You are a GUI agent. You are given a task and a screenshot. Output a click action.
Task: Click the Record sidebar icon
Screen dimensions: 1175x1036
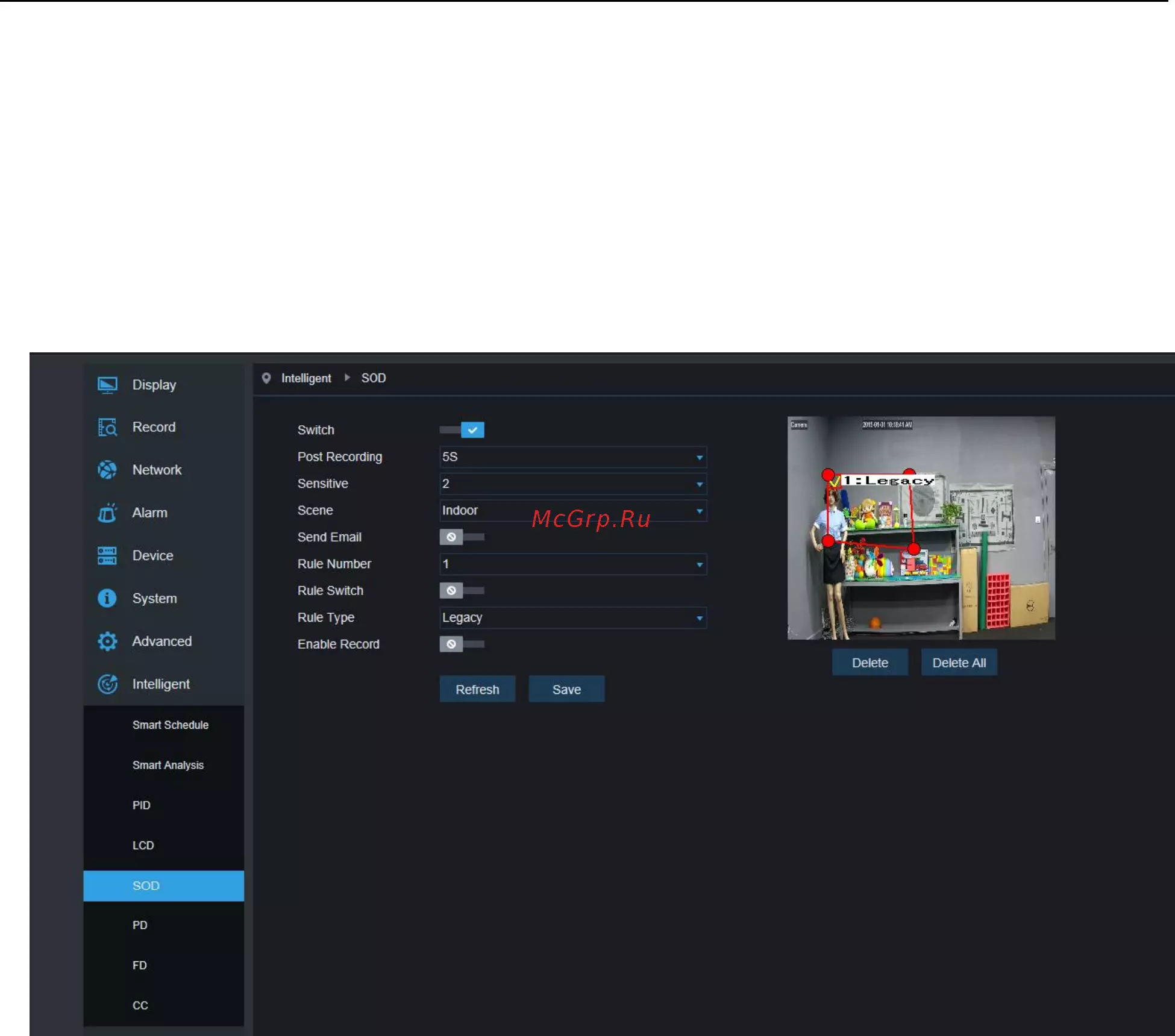[107, 428]
